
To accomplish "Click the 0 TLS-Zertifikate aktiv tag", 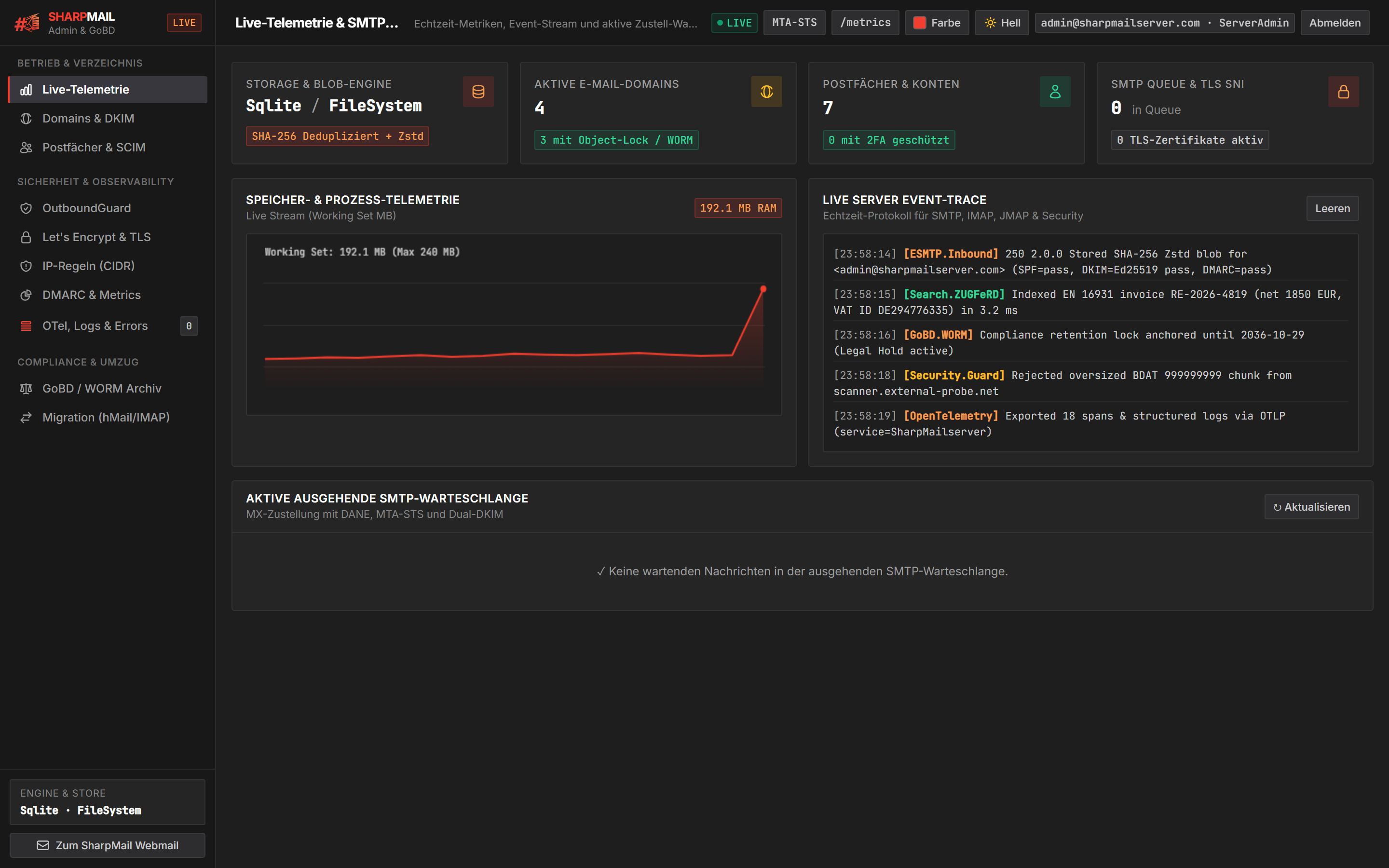I will (x=1189, y=140).
